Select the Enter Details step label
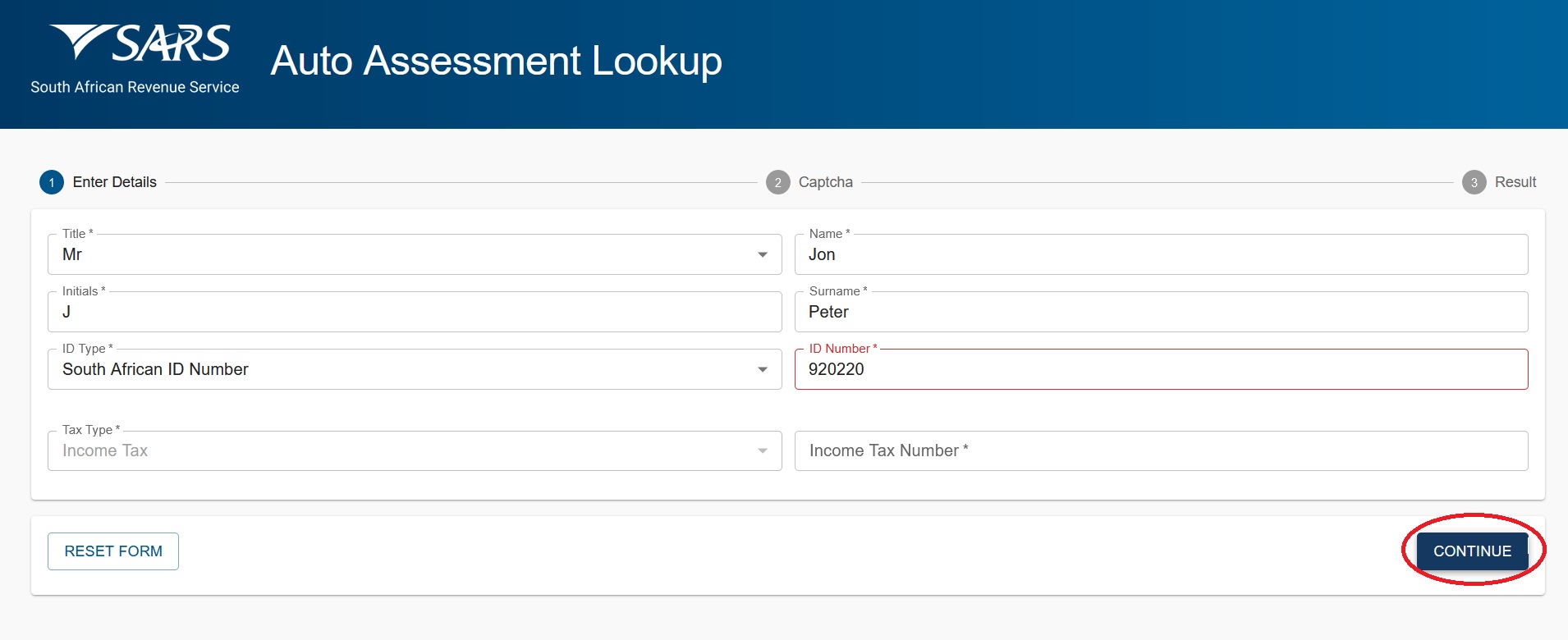 pos(114,182)
